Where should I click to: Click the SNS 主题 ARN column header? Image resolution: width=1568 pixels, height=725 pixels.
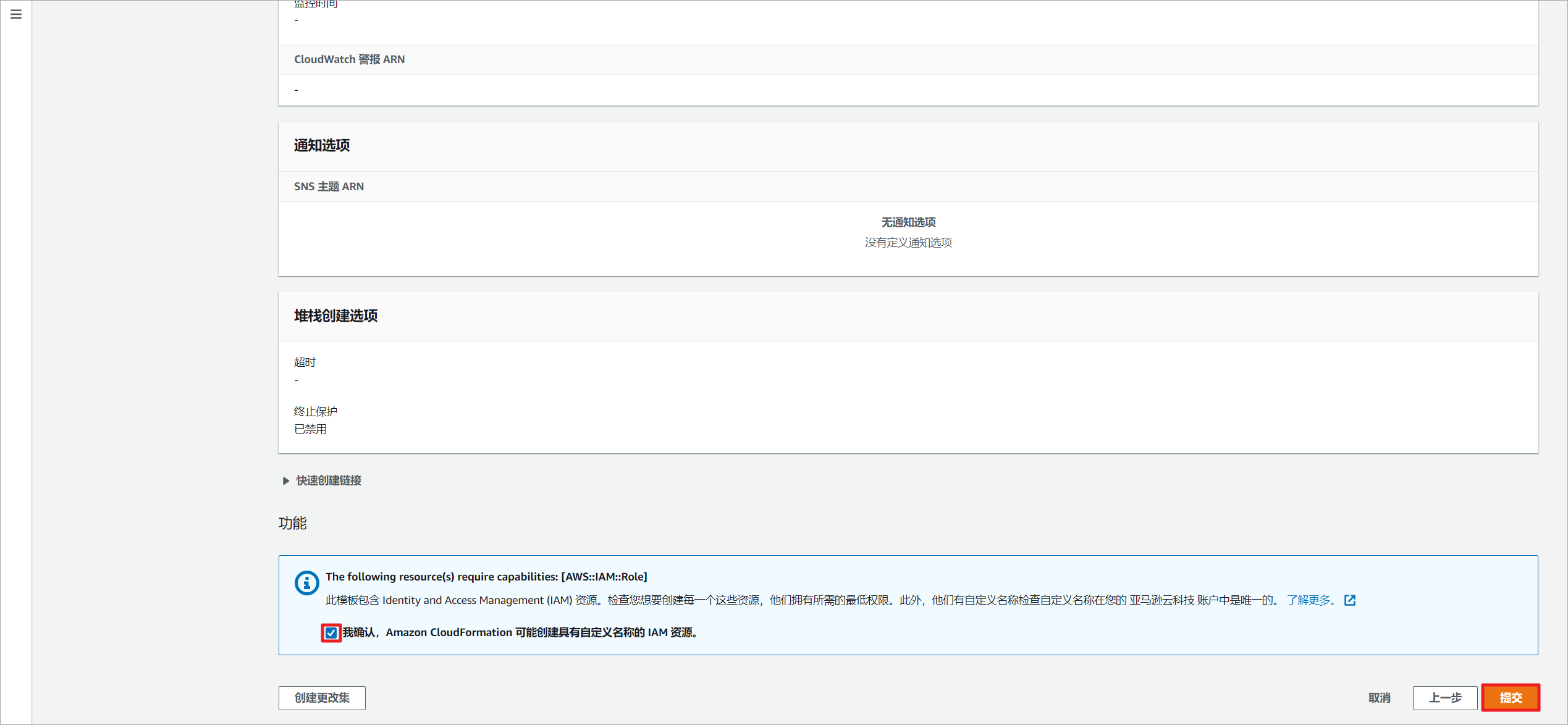(329, 186)
